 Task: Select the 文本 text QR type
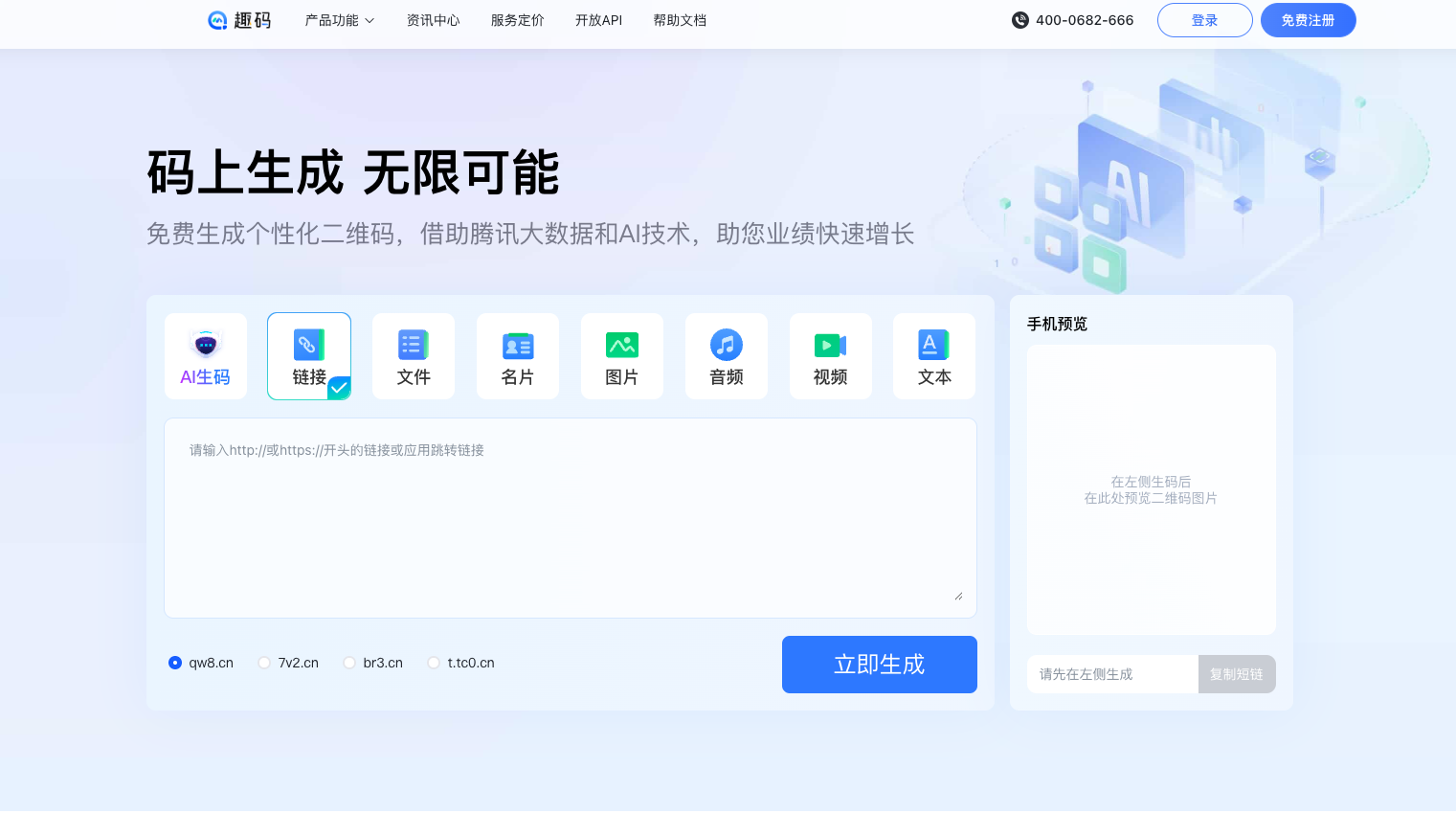click(x=933, y=355)
